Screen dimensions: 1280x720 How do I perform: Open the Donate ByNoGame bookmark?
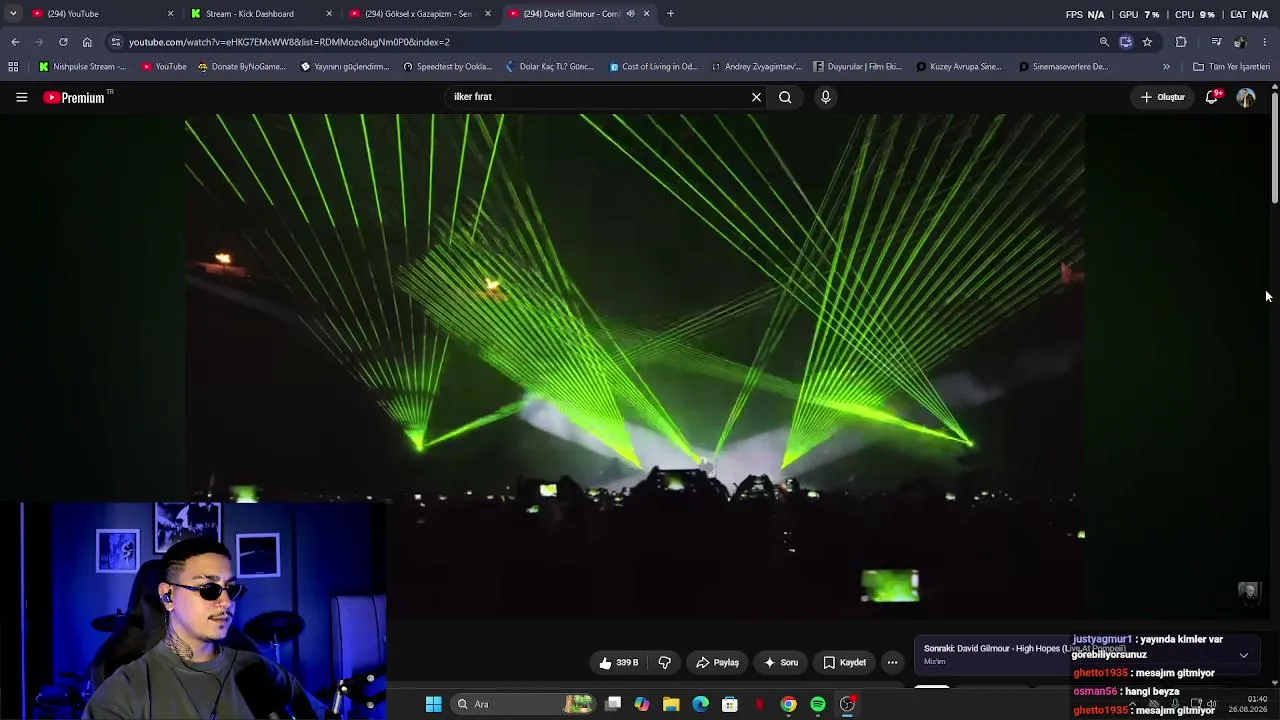click(x=242, y=67)
